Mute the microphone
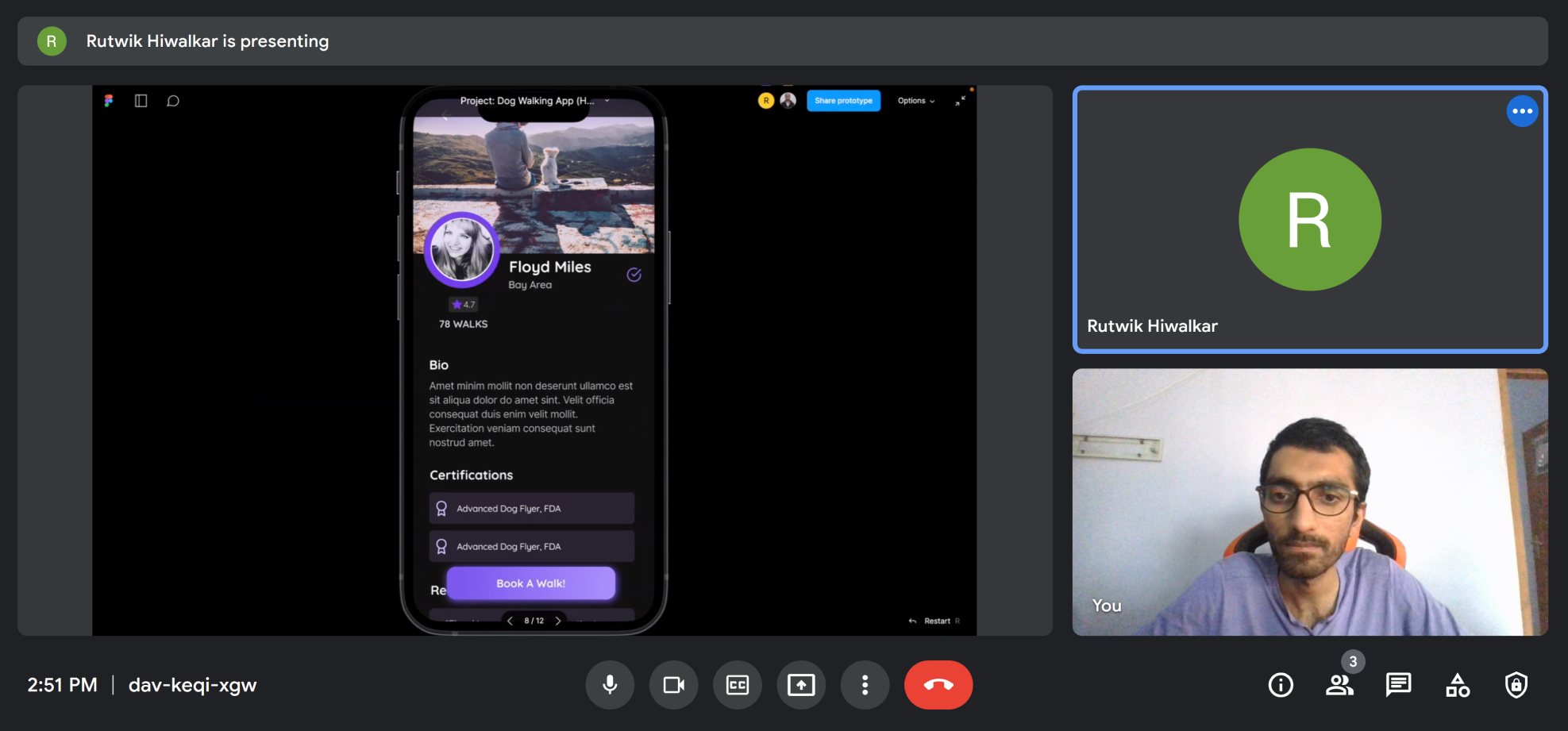This screenshot has width=1568, height=731. [610, 685]
